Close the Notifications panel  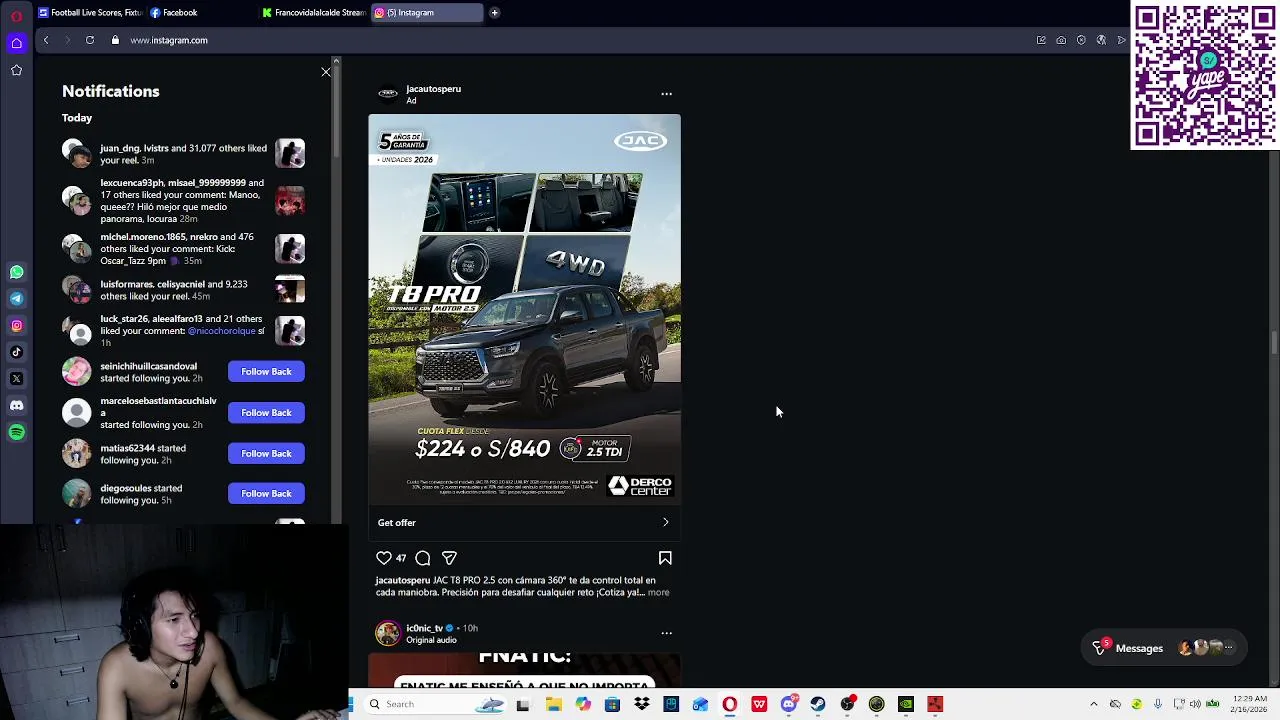click(326, 72)
